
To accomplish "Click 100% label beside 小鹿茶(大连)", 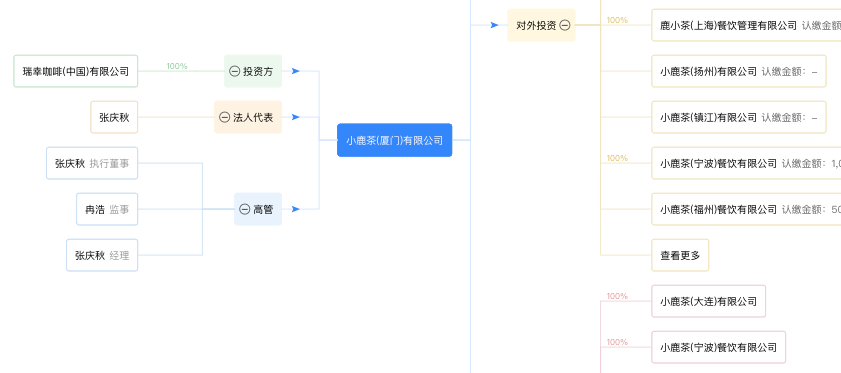I will click(x=617, y=296).
